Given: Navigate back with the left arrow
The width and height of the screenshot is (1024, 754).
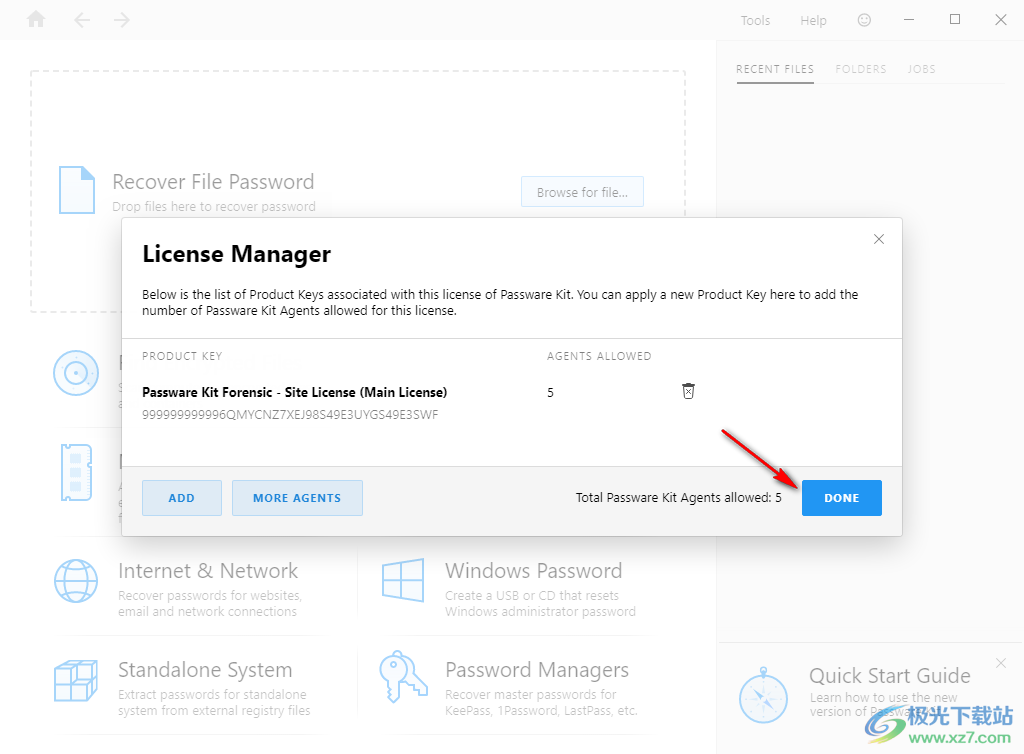Looking at the screenshot, I should point(82,20).
